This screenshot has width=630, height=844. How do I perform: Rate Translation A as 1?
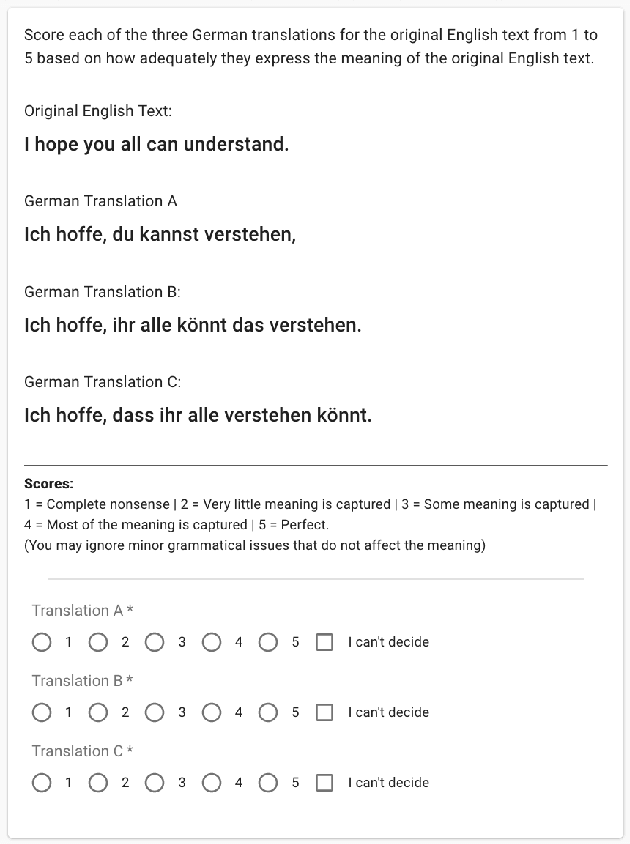tap(42, 642)
